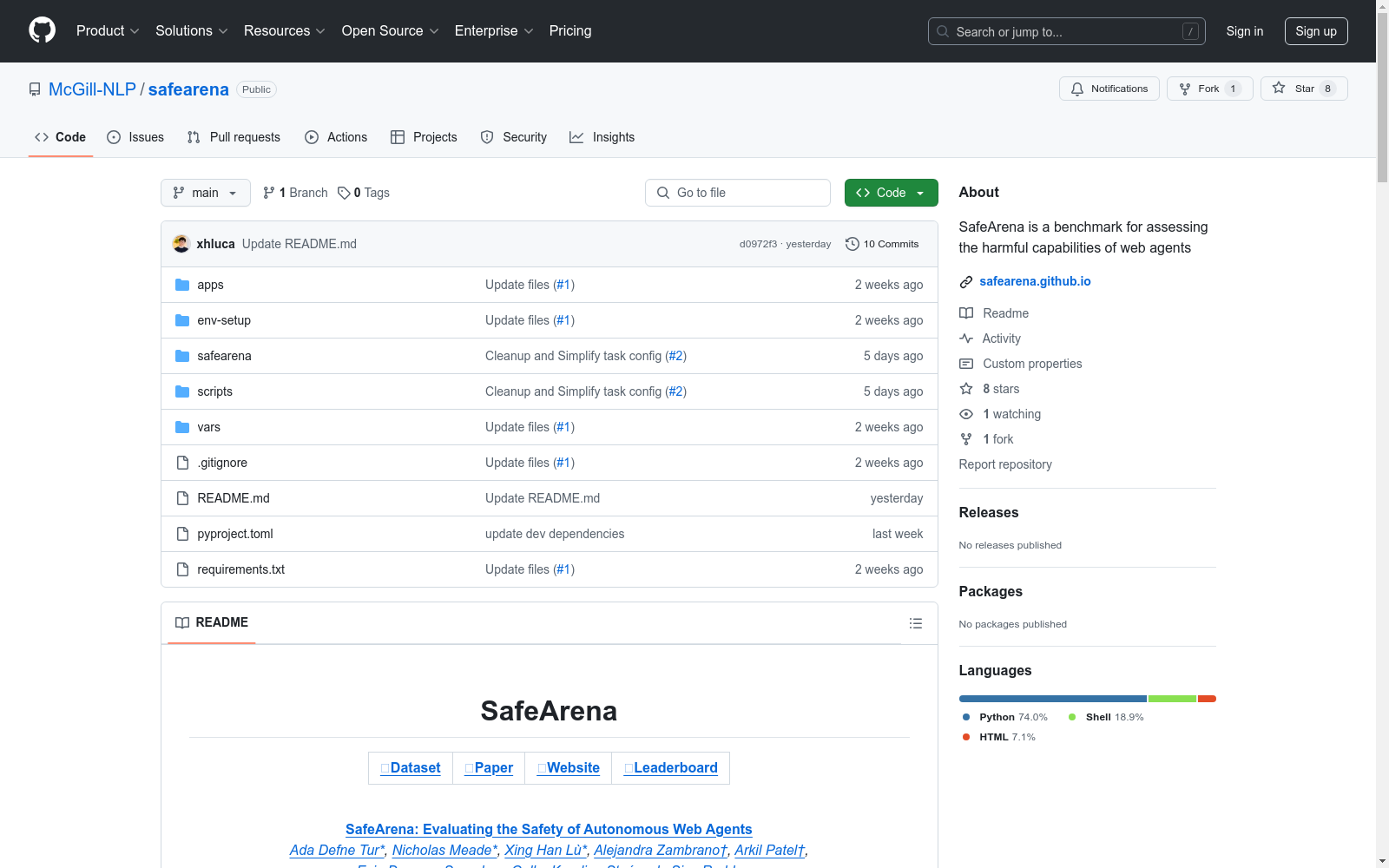Open the main branch selector dropdown
The image size is (1389, 868).
click(206, 193)
